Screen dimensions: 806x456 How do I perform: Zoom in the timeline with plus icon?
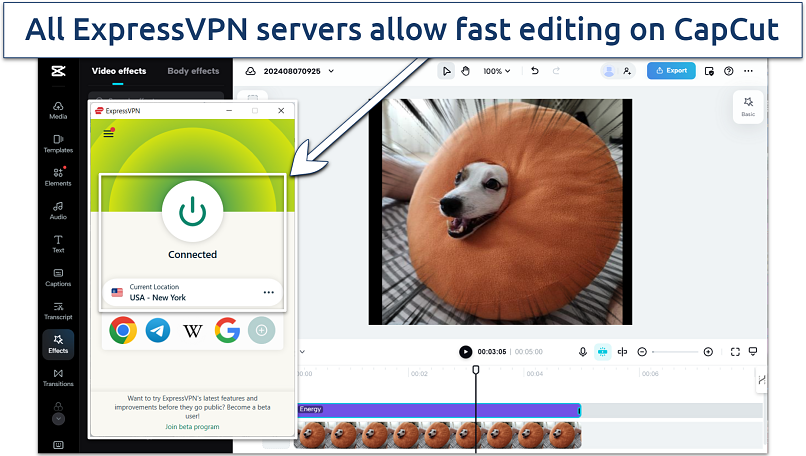[x=708, y=352]
